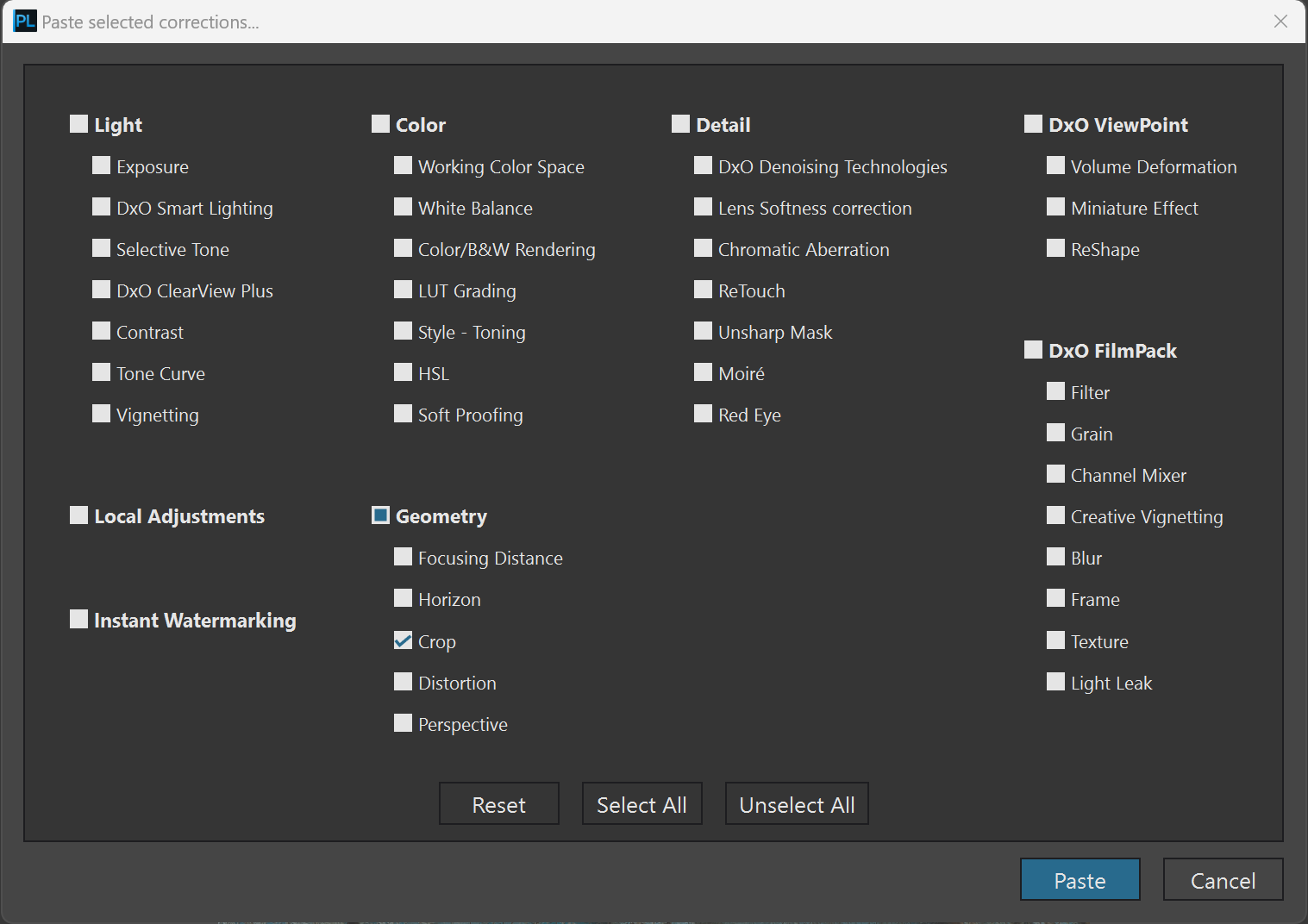This screenshot has height=924, width=1308.
Task: Enable the White Balance checkbox
Action: (403, 207)
